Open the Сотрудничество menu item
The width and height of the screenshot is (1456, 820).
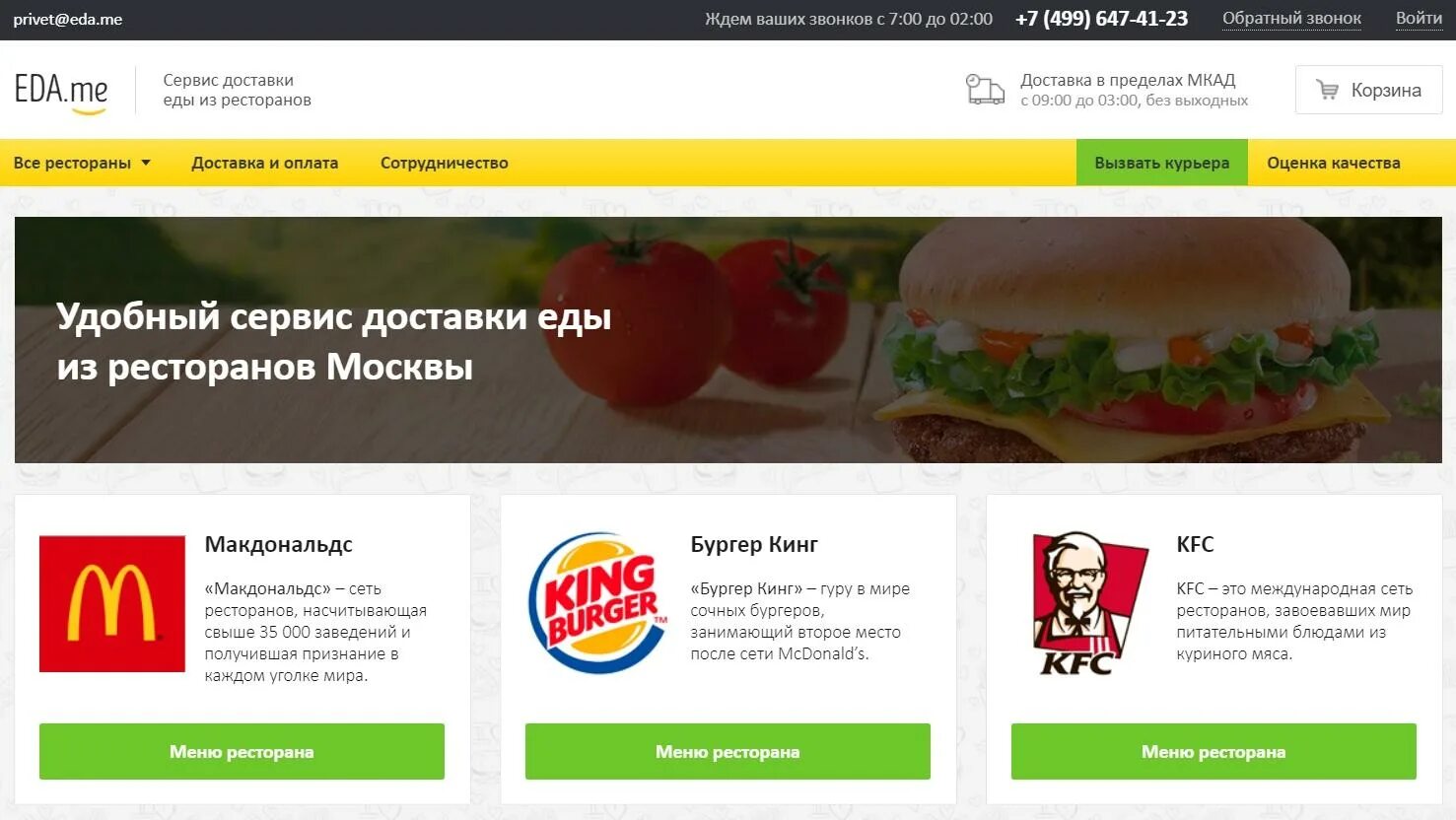(445, 163)
